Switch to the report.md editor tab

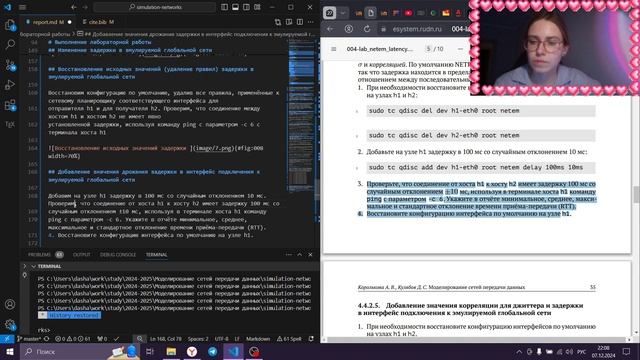click(48, 22)
